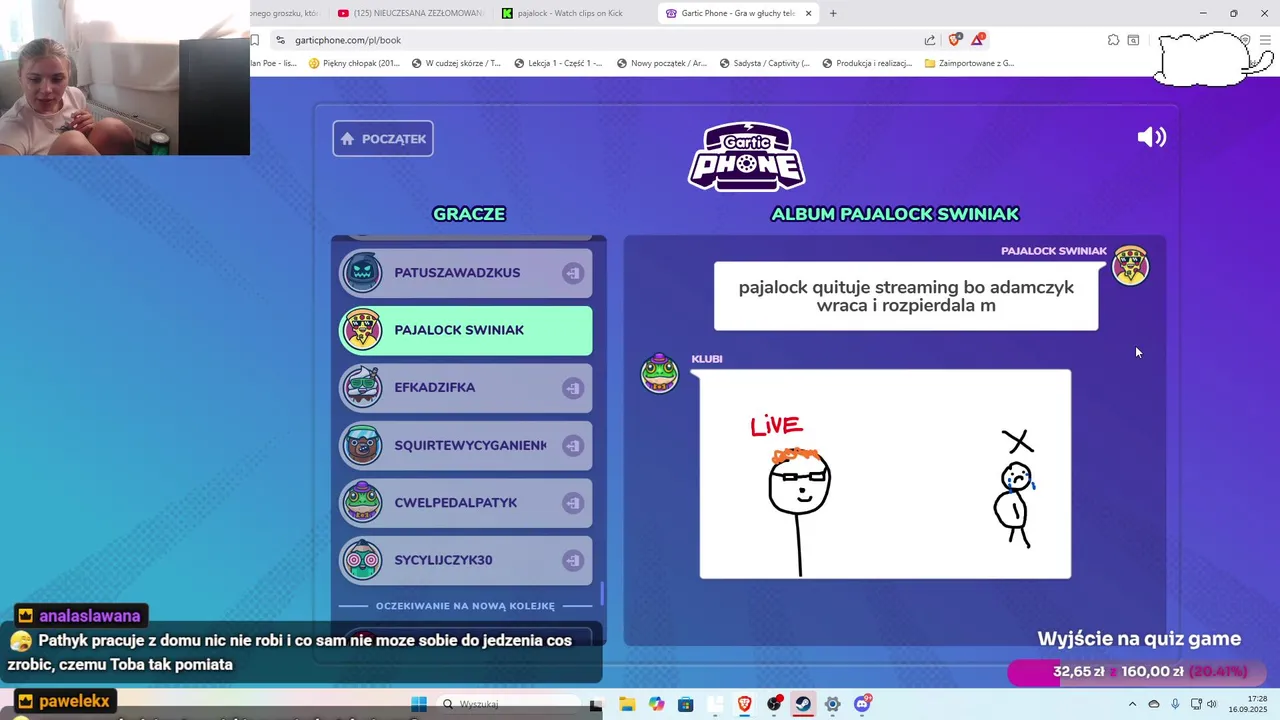
Task: Select player EFKADZIFKA in list
Action: pyautogui.click(x=466, y=388)
